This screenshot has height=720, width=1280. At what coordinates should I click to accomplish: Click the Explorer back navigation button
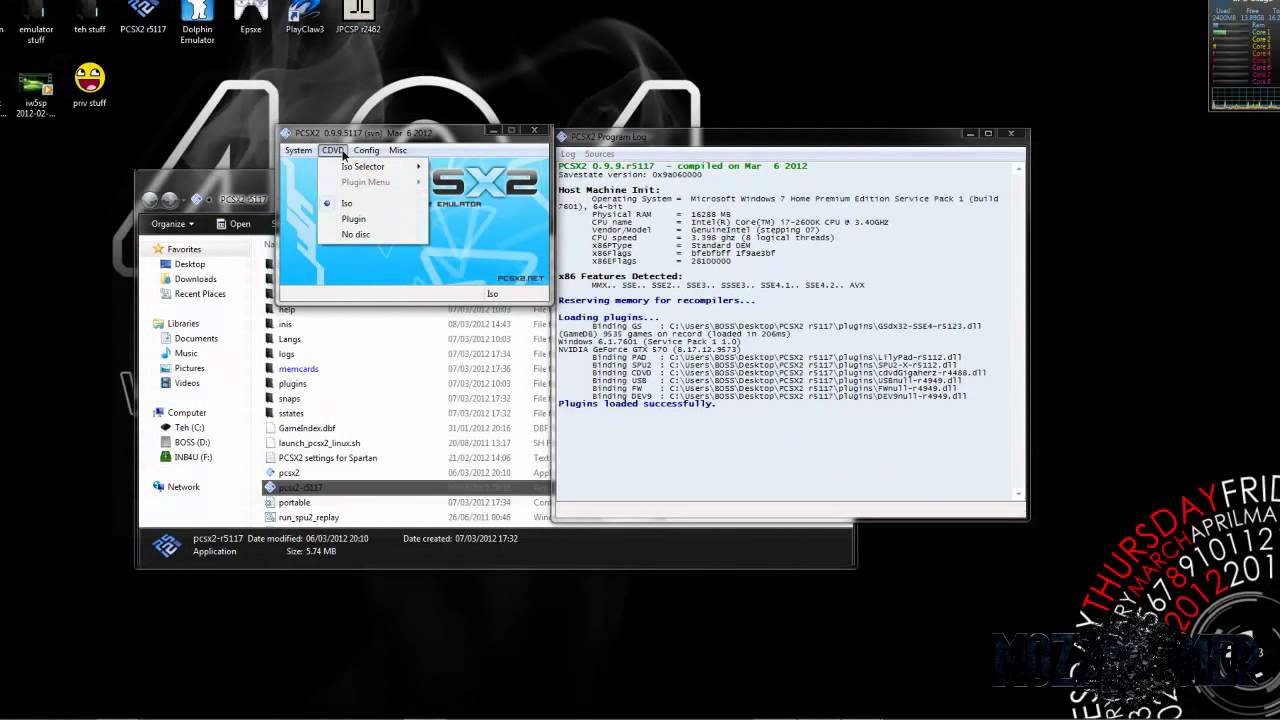[150, 200]
